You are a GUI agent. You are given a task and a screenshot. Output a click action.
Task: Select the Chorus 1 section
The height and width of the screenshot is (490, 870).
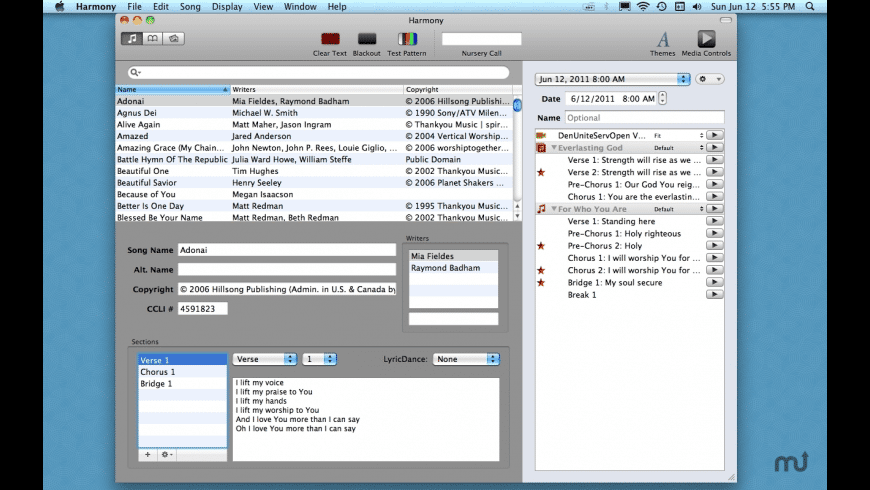[183, 372]
